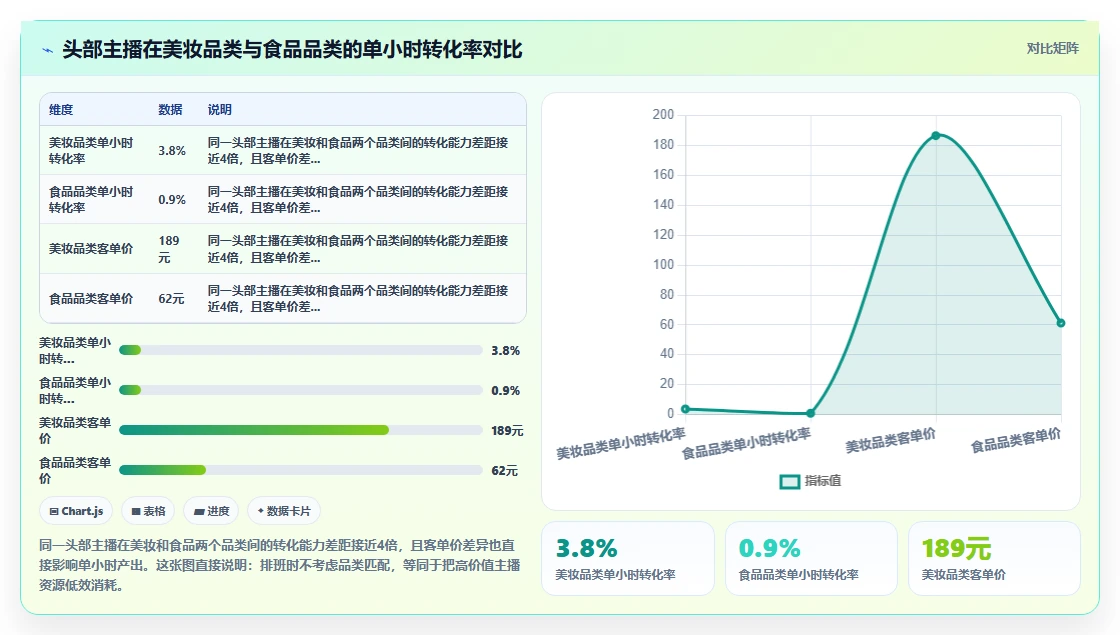Select the 表格 tag chip

click(x=149, y=511)
